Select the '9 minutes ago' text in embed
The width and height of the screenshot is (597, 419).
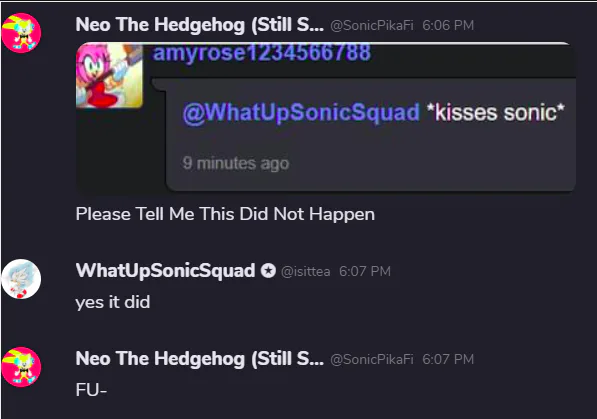(236, 163)
